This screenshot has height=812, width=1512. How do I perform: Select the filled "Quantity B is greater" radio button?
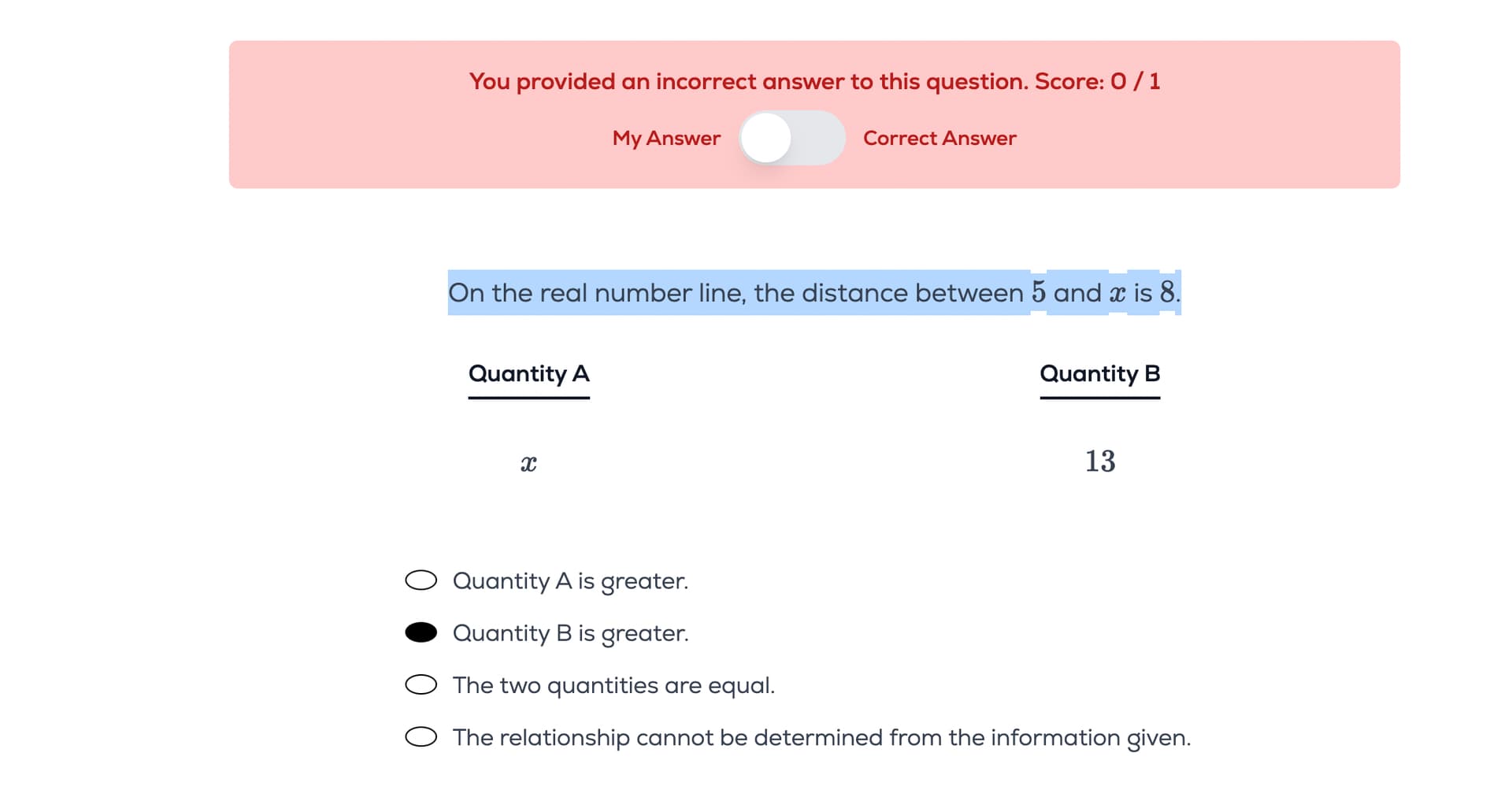click(421, 632)
